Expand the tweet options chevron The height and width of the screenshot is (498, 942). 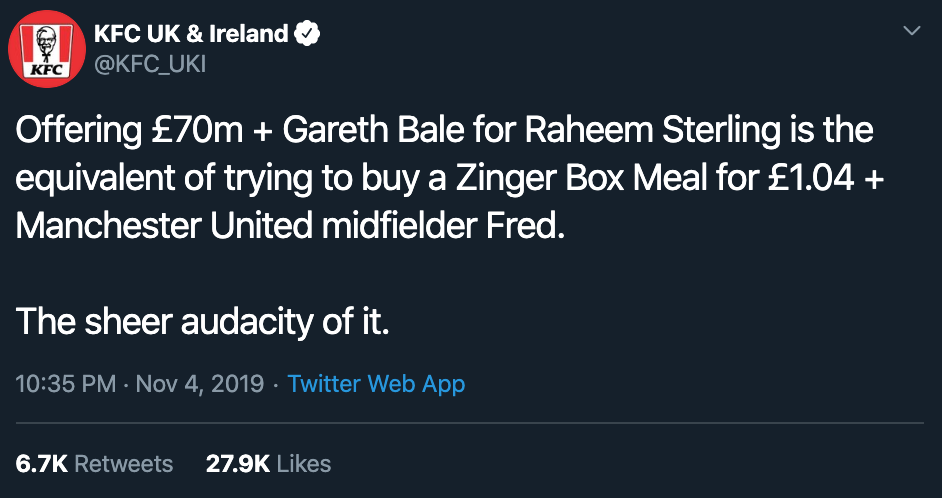(912, 31)
